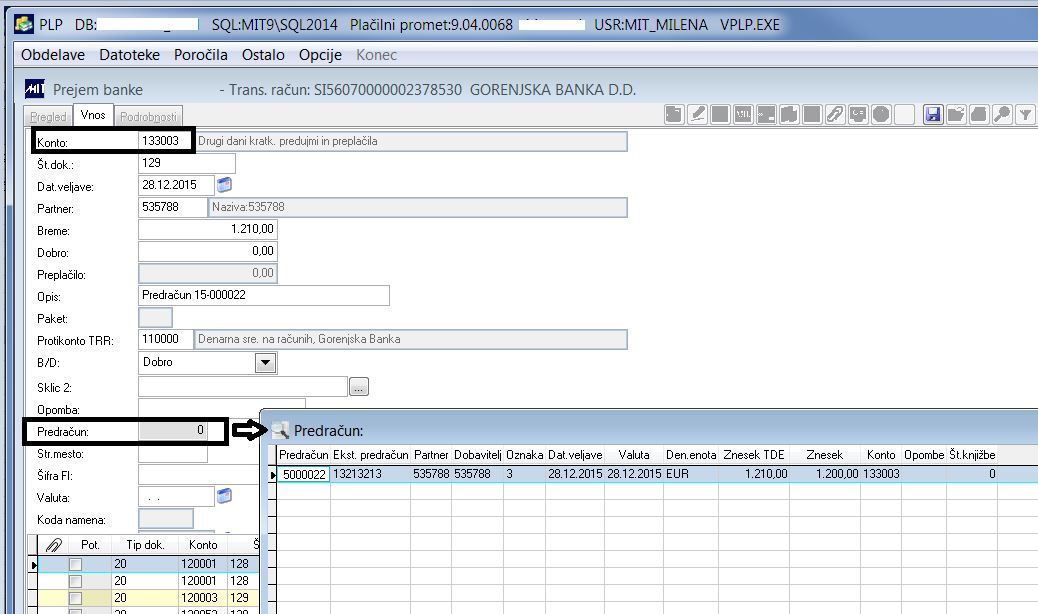Image resolution: width=1038 pixels, height=614 pixels.
Task: Toggle checkbox in the highlighted blue grid row
Action: click(75, 564)
